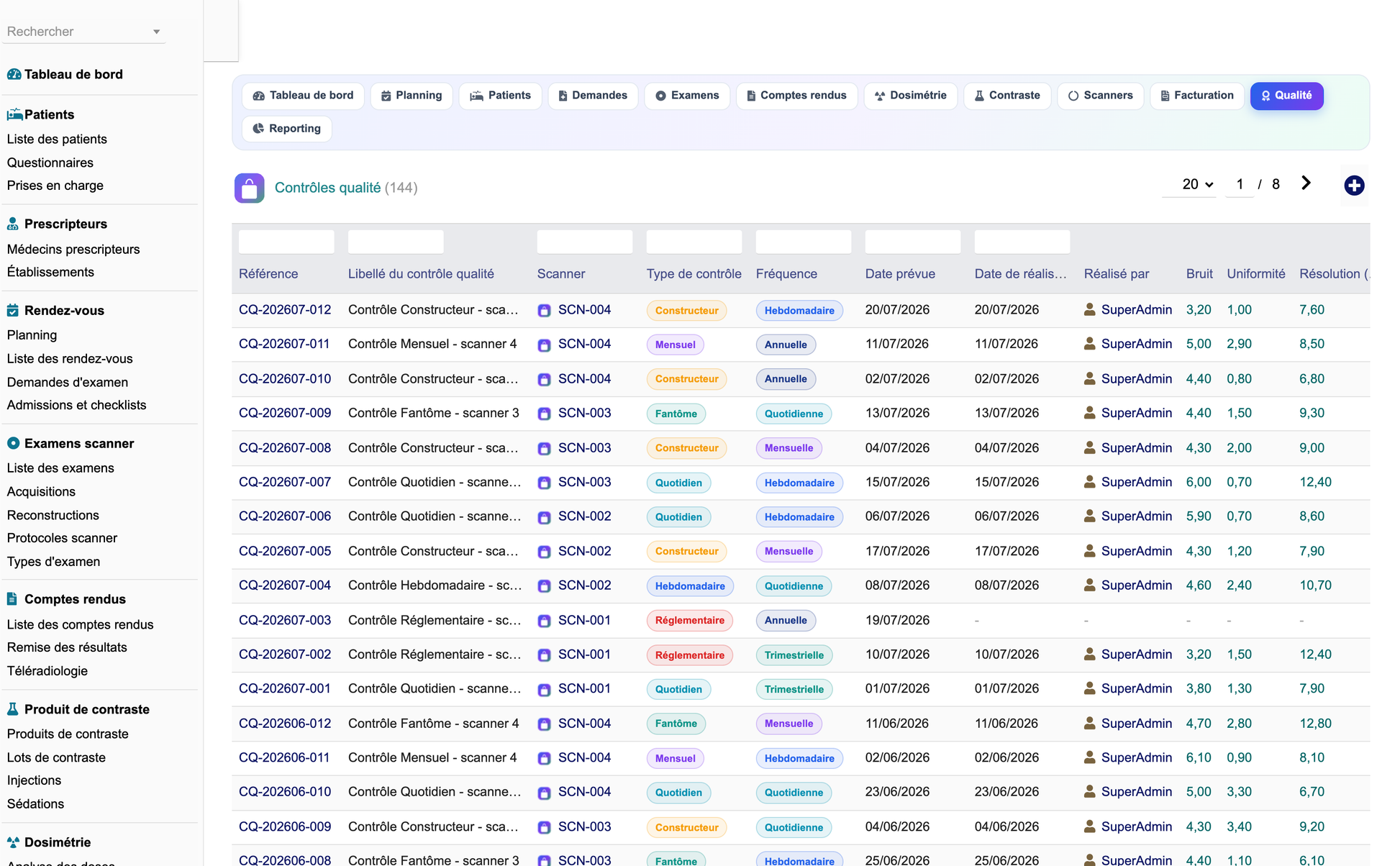Click the Prescripteurs doctor icon in sidebar

pyautogui.click(x=13, y=224)
